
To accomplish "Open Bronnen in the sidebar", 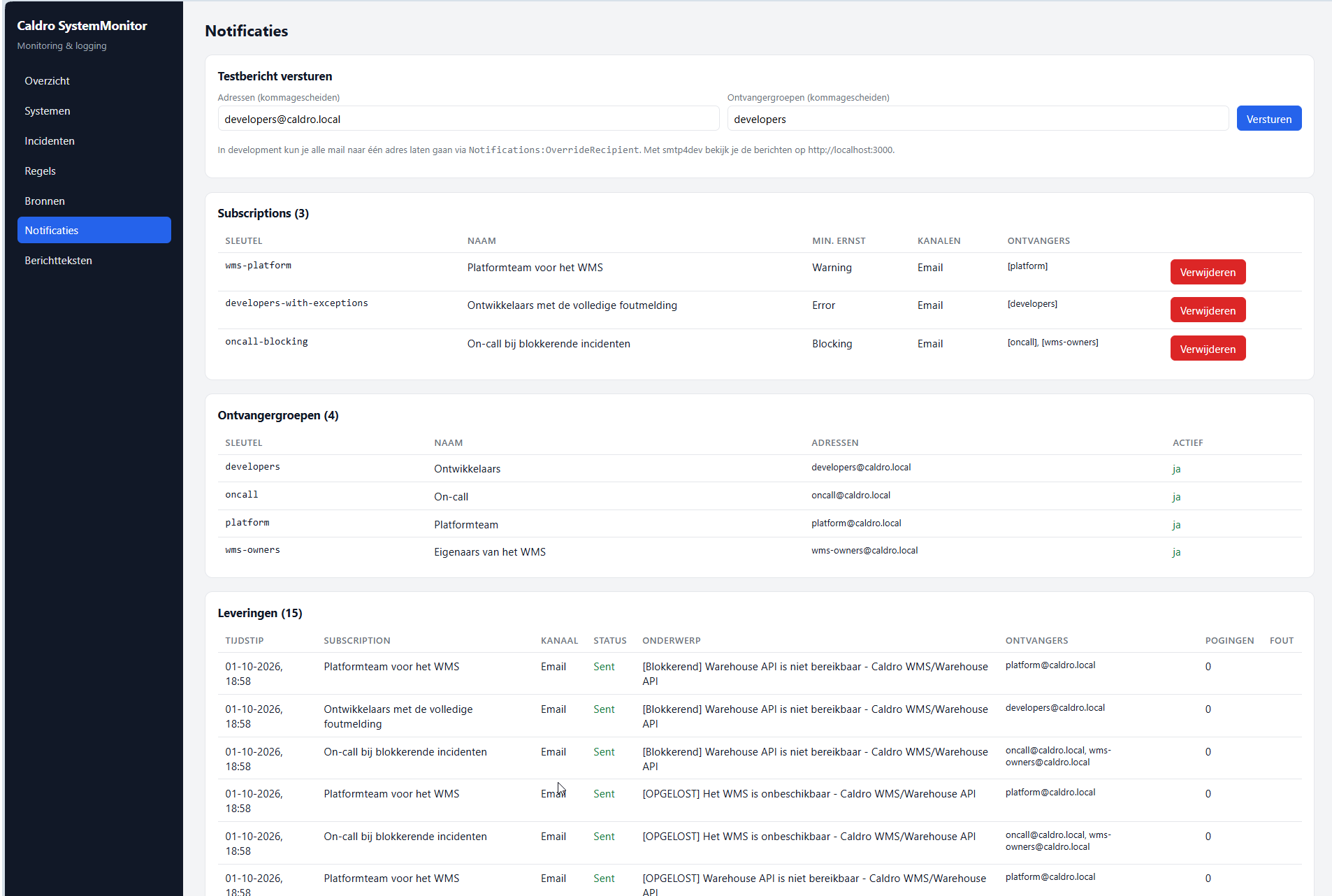I will 94,201.
